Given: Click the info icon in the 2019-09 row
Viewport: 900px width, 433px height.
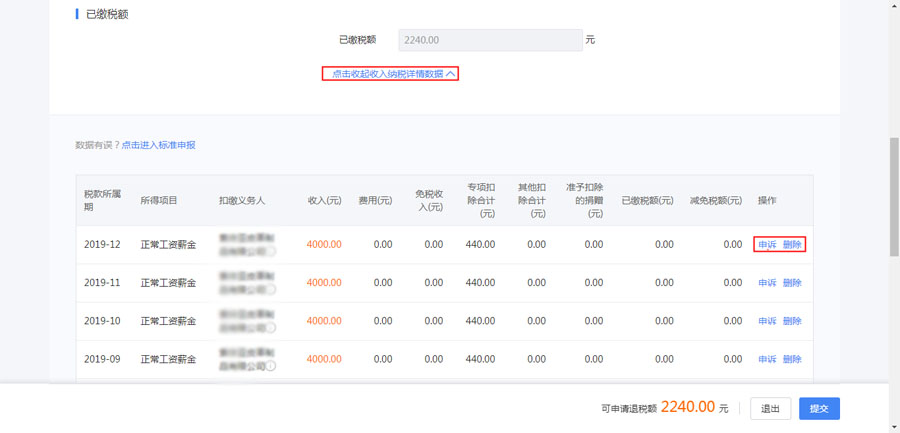Looking at the screenshot, I should coord(272,366).
